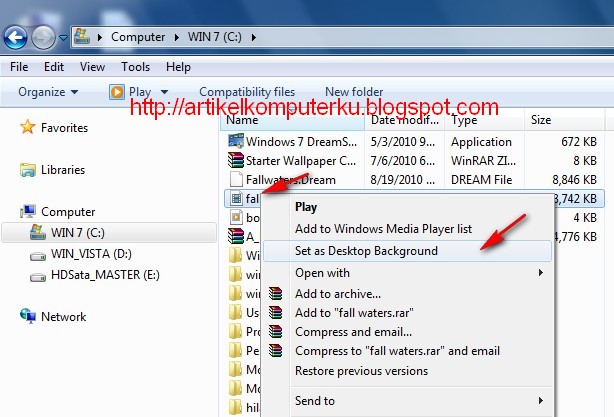Click the HDSata_MASTER (E:) drive icon
This screenshot has height=417, width=614.
pyautogui.click(x=38, y=278)
